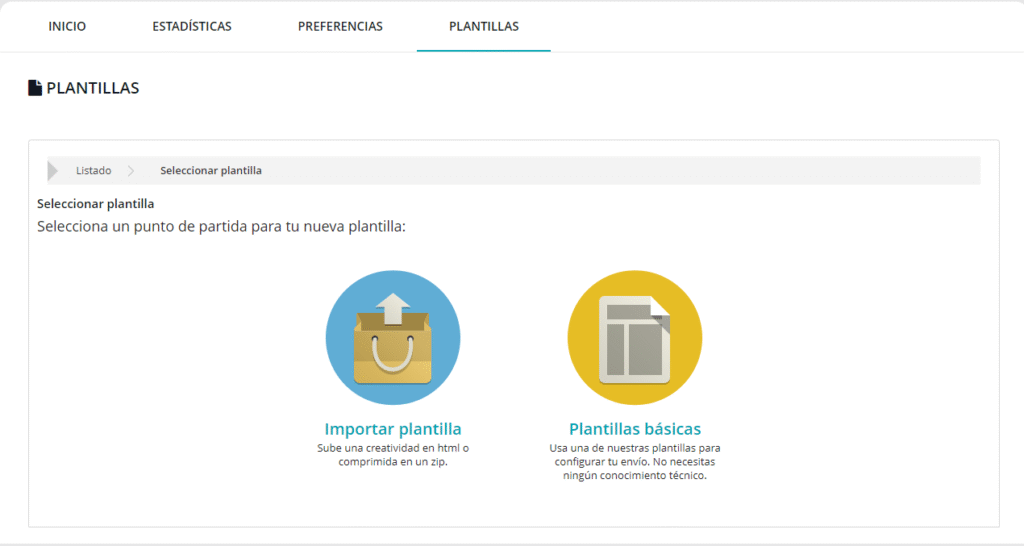Open the Importar plantilla link

tap(393, 429)
